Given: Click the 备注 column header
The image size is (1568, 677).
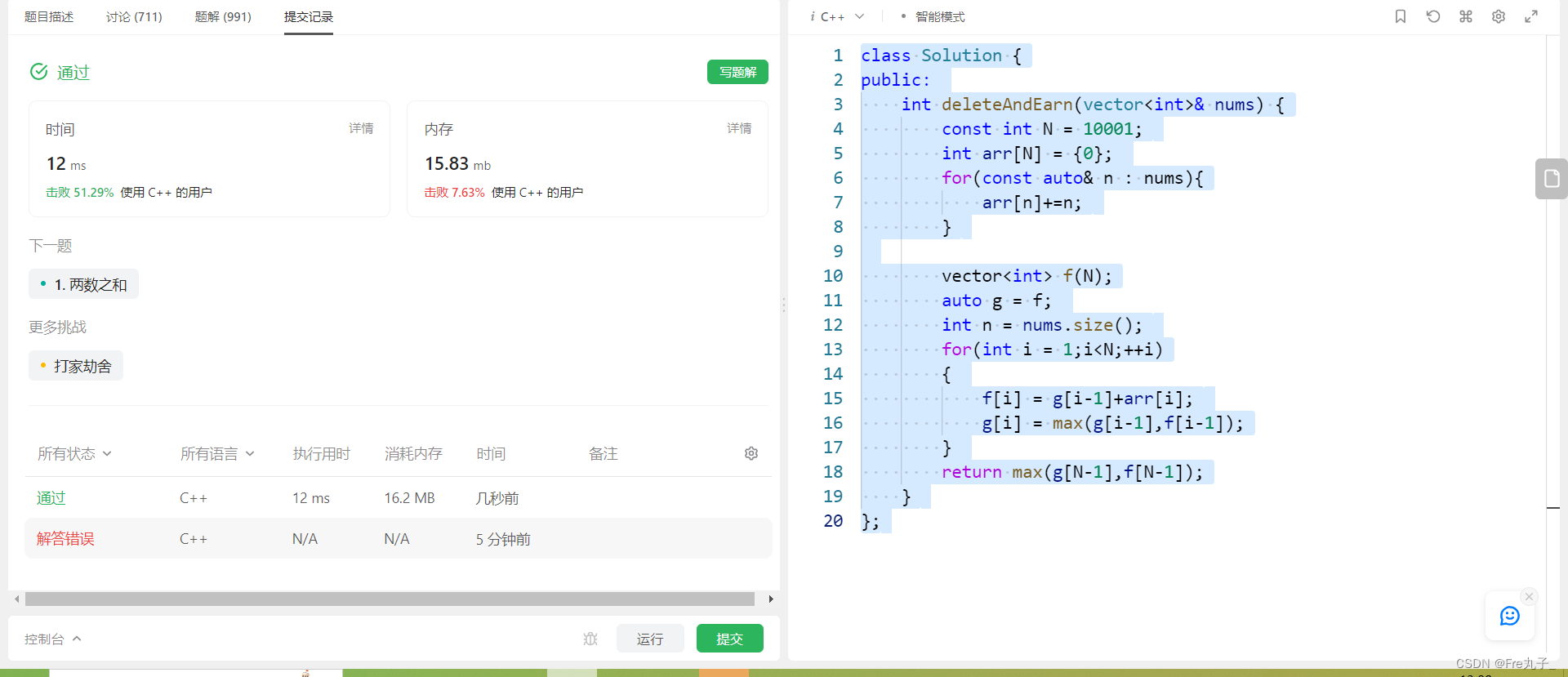Looking at the screenshot, I should click(x=604, y=453).
